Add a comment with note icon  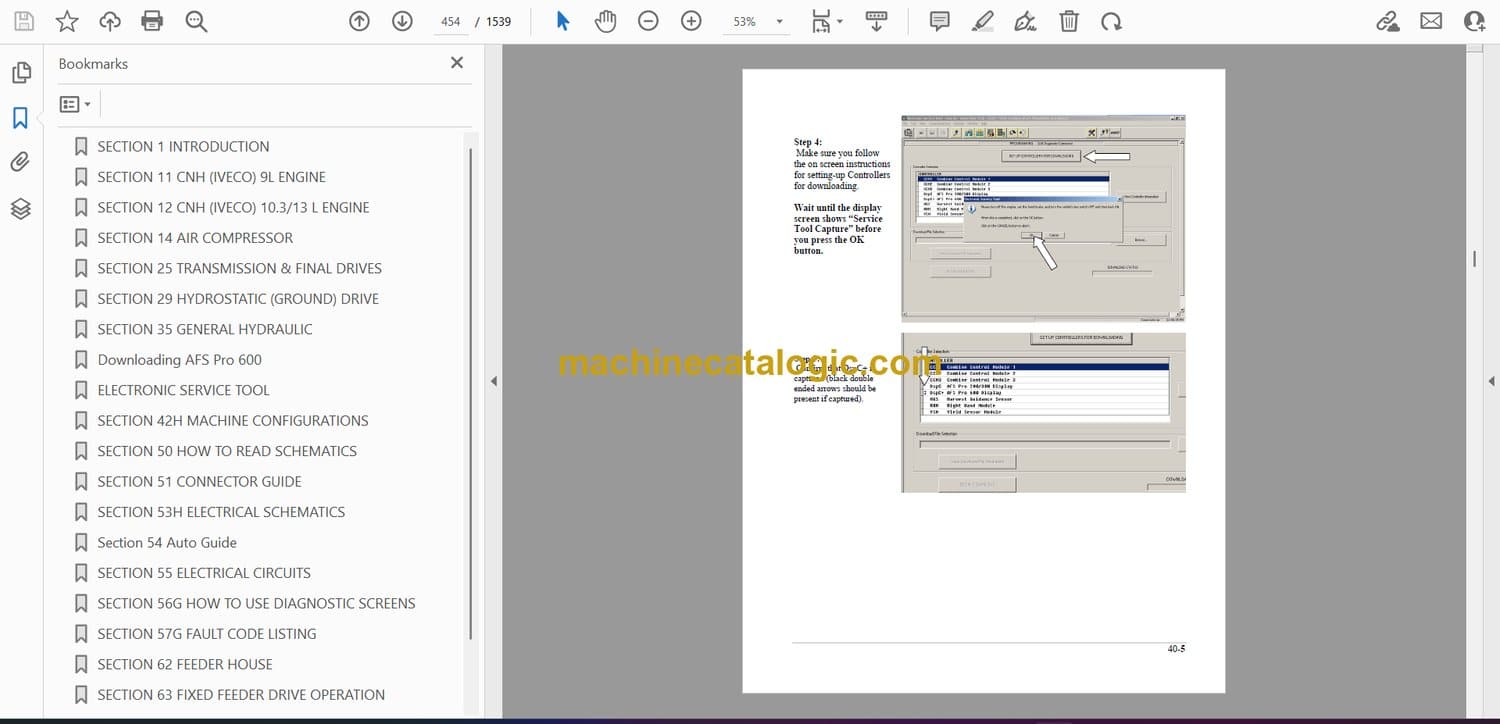coord(939,21)
